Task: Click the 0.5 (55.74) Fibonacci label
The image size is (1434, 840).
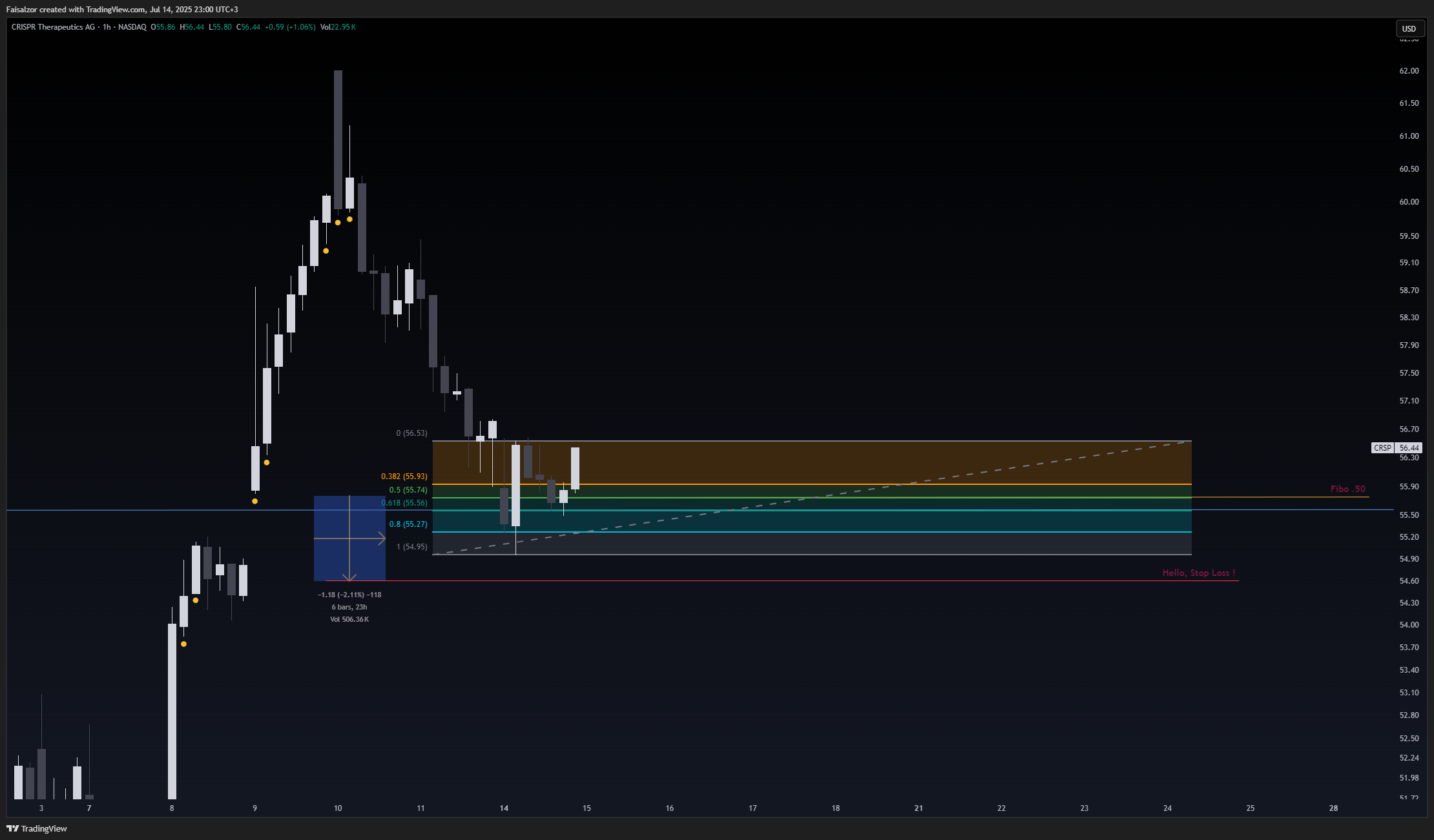Action: [408, 490]
